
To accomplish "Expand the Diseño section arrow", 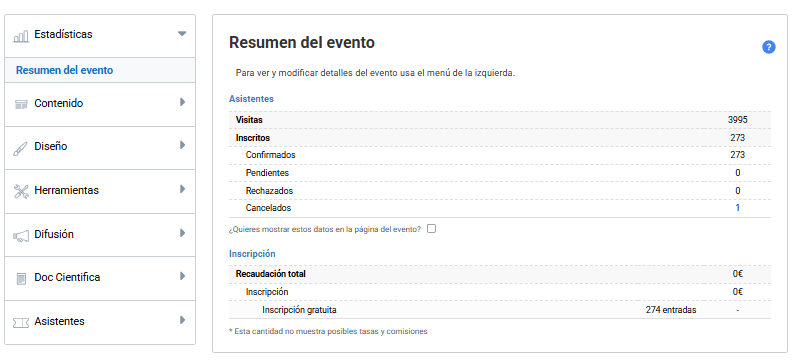I will (183, 145).
